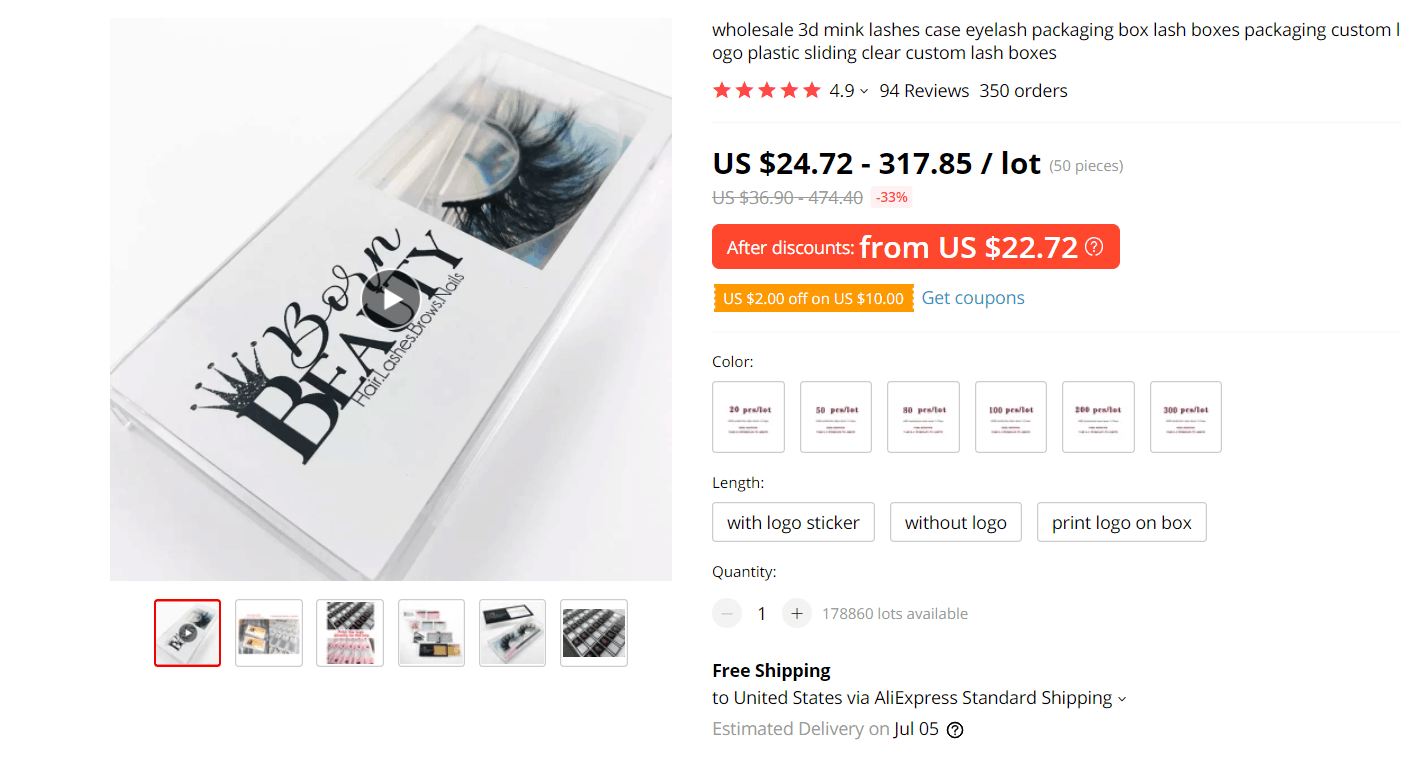
Task: Select the 'with logo sticker' option
Action: coord(793,521)
